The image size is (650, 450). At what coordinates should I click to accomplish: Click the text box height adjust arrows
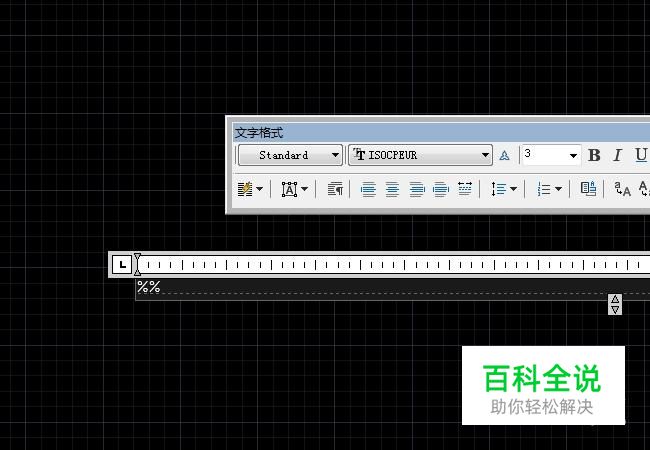pos(615,305)
